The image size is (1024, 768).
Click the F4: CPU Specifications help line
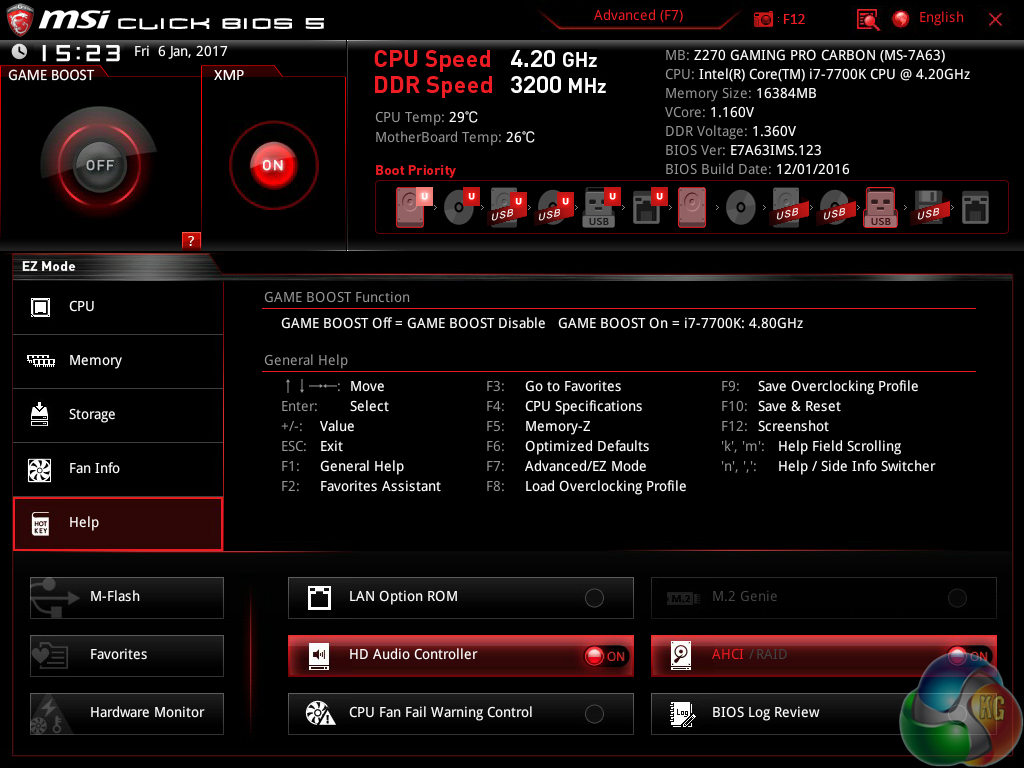click(564, 406)
